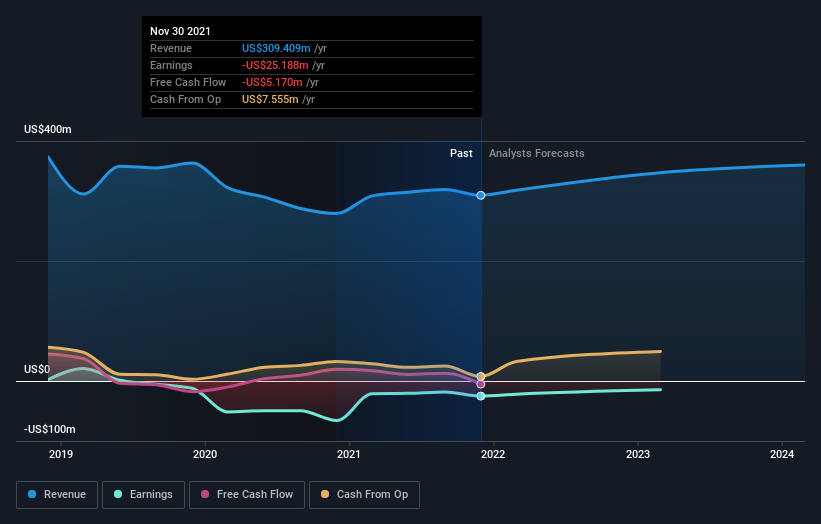Select the blue Revenue data point marker

[481, 195]
